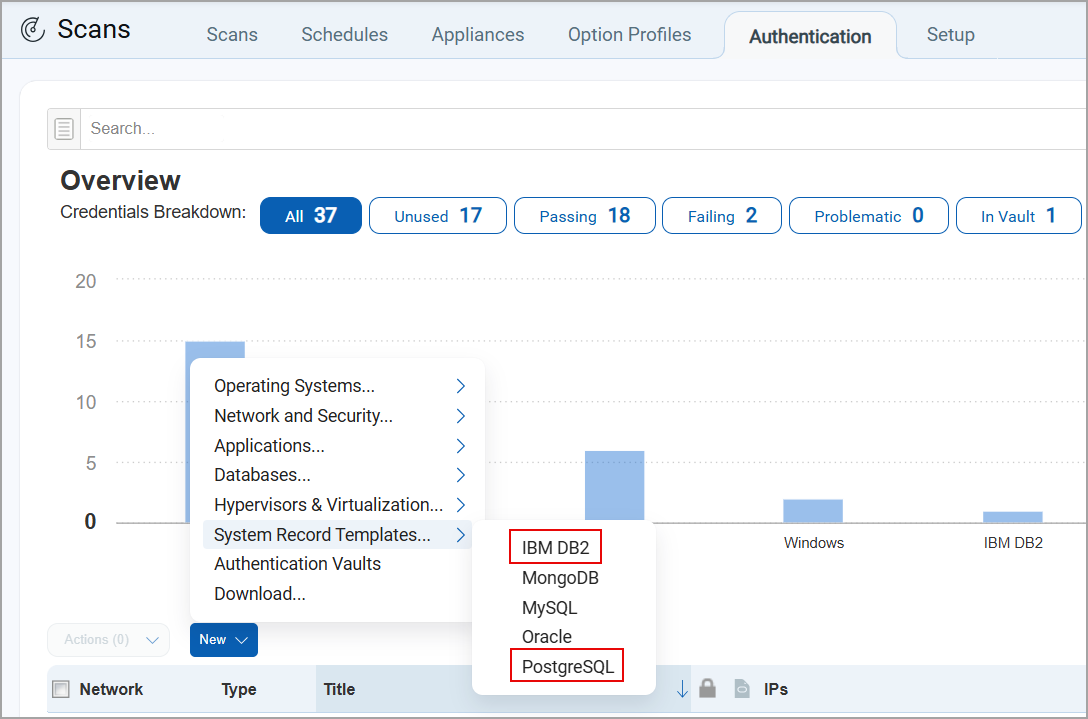Switch to the Schedules tab

344,35
